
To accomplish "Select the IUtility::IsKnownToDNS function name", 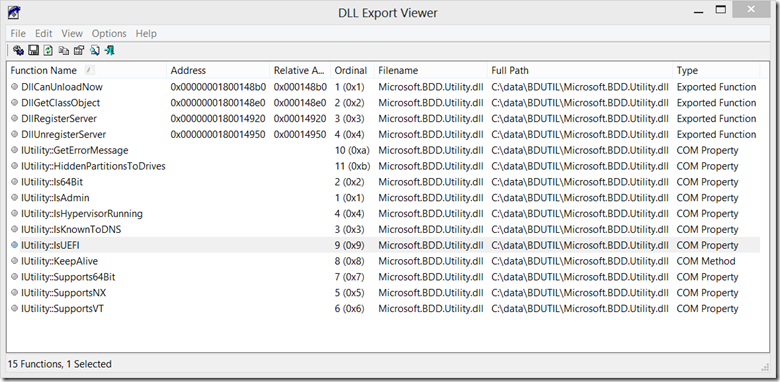I will point(71,229).
